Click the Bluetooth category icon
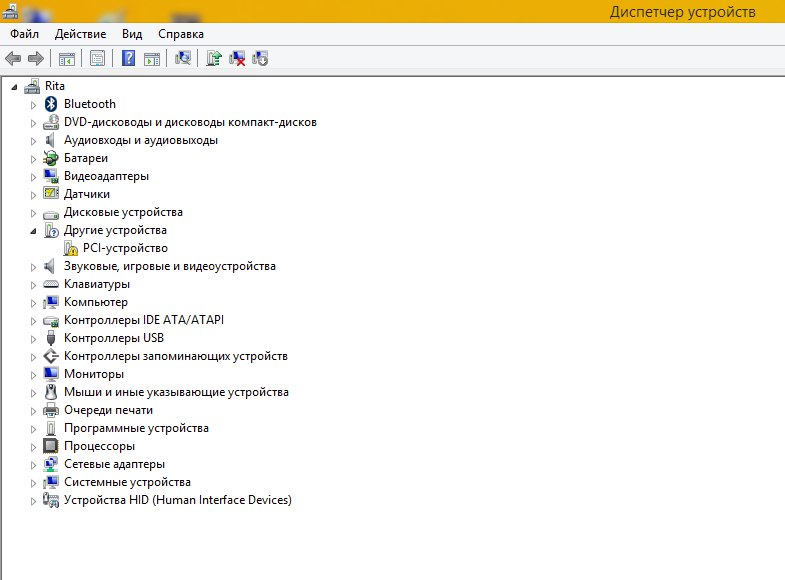Viewport: 785px width, 580px height. pyautogui.click(x=51, y=104)
